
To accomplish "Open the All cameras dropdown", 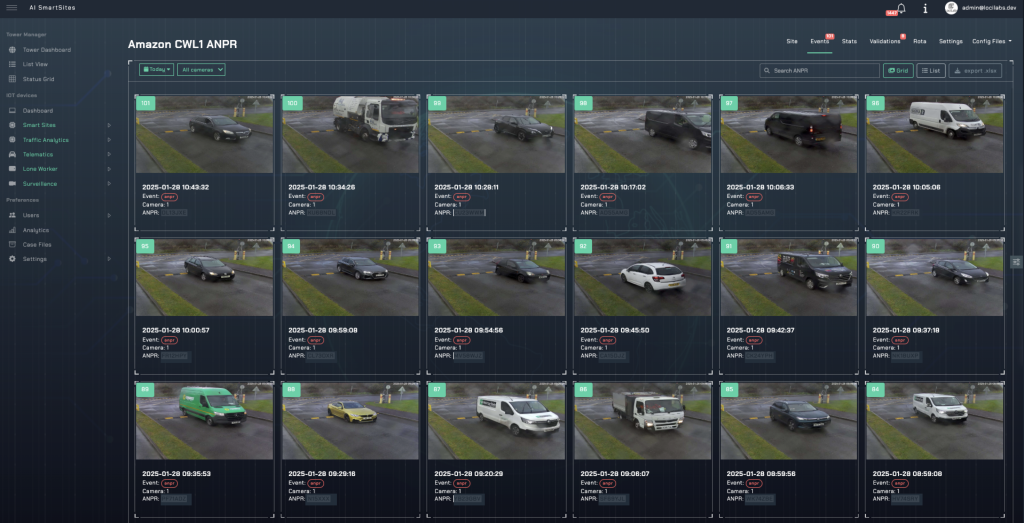I will [201, 70].
